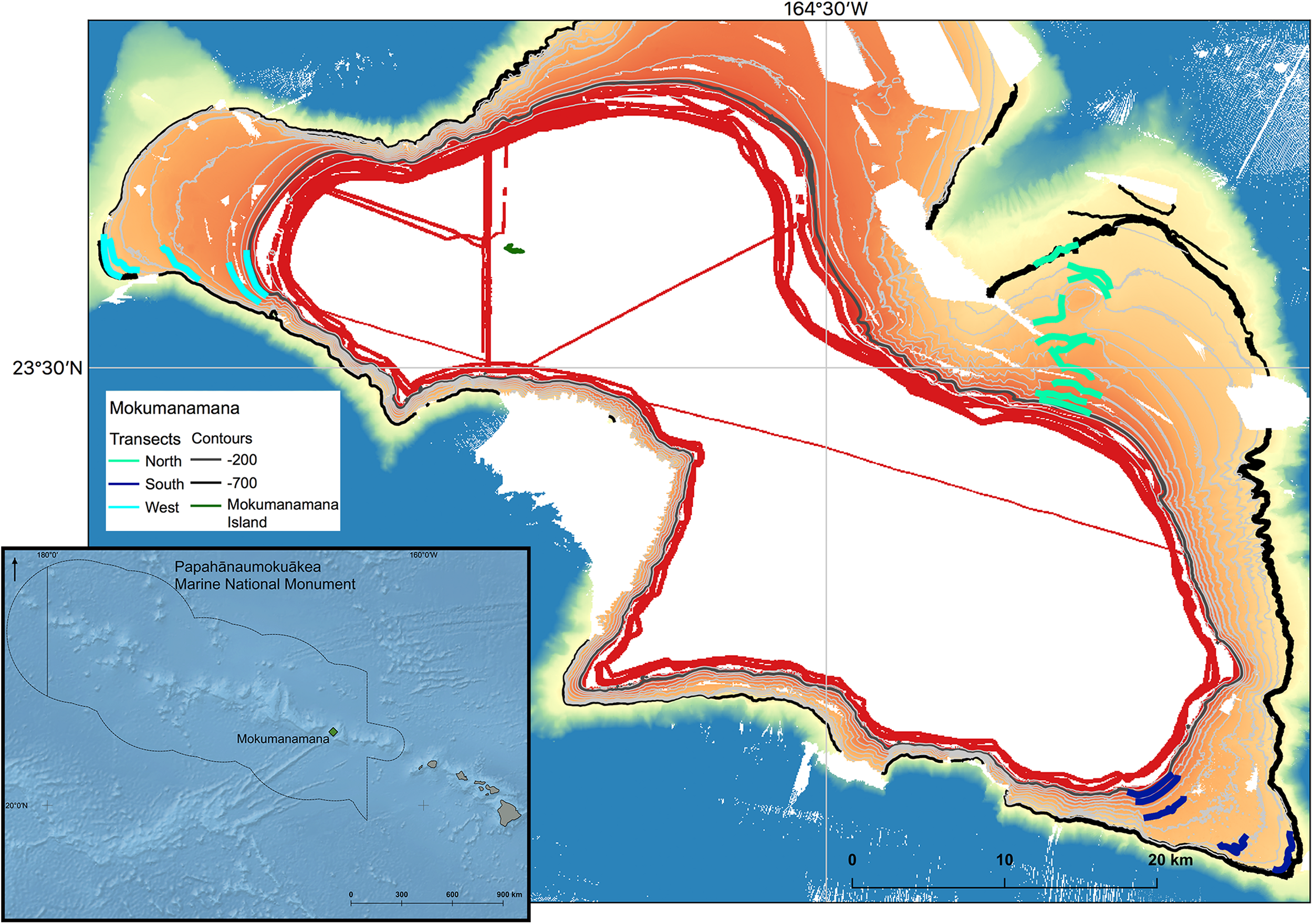Click the Mokumanamana legend title
1313x924 pixels.
[x=174, y=408]
